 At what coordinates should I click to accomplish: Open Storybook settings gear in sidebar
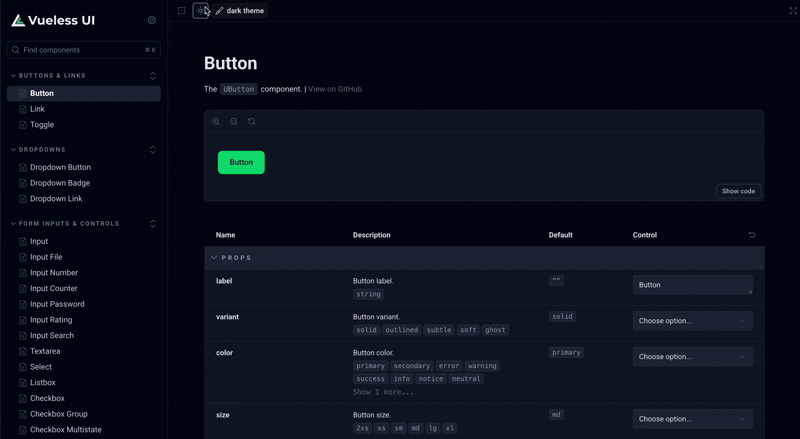click(x=152, y=20)
